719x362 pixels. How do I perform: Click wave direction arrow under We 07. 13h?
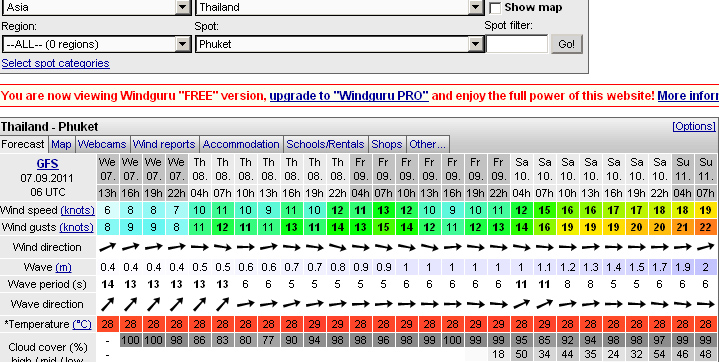[108, 304]
